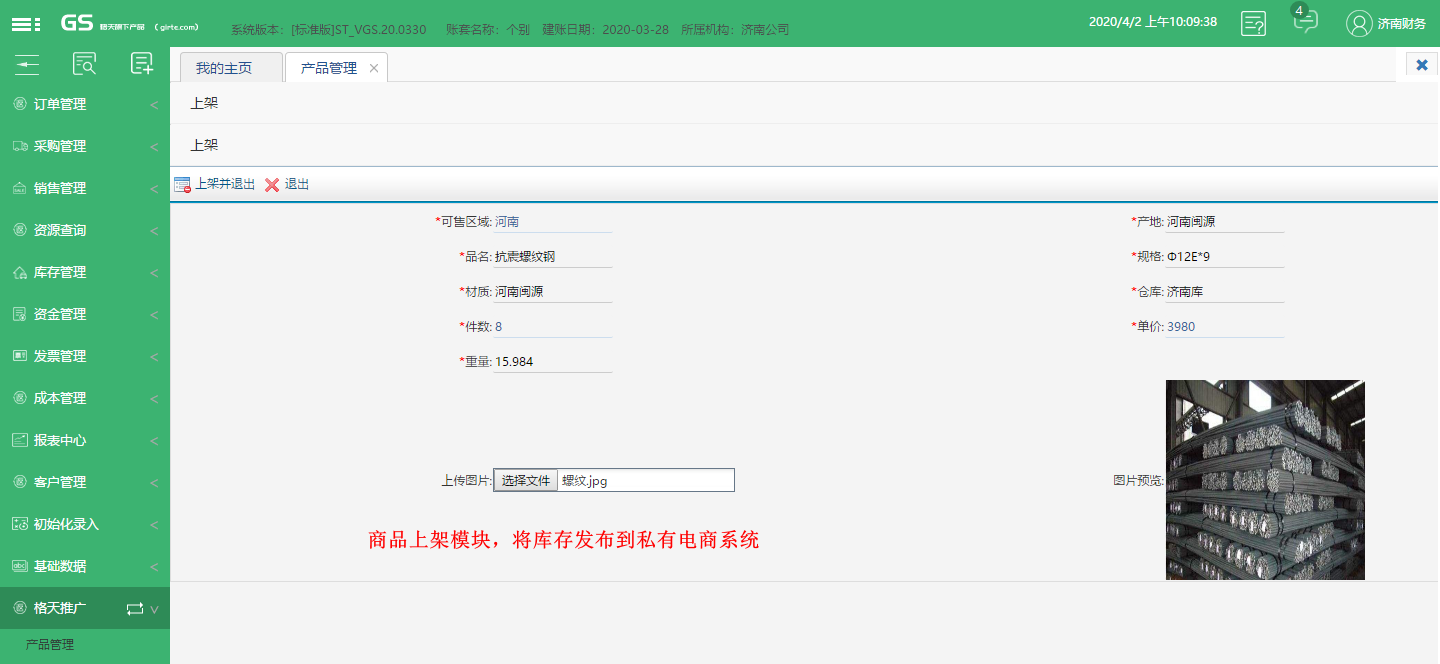1440x664 pixels.
Task: Click the 订单管理 sidebar icon
Action: (20, 104)
